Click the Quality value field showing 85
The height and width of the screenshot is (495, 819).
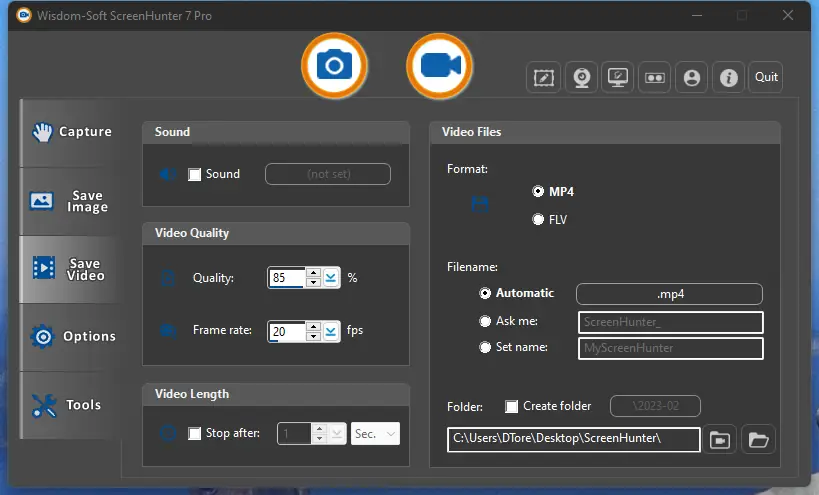pos(286,277)
